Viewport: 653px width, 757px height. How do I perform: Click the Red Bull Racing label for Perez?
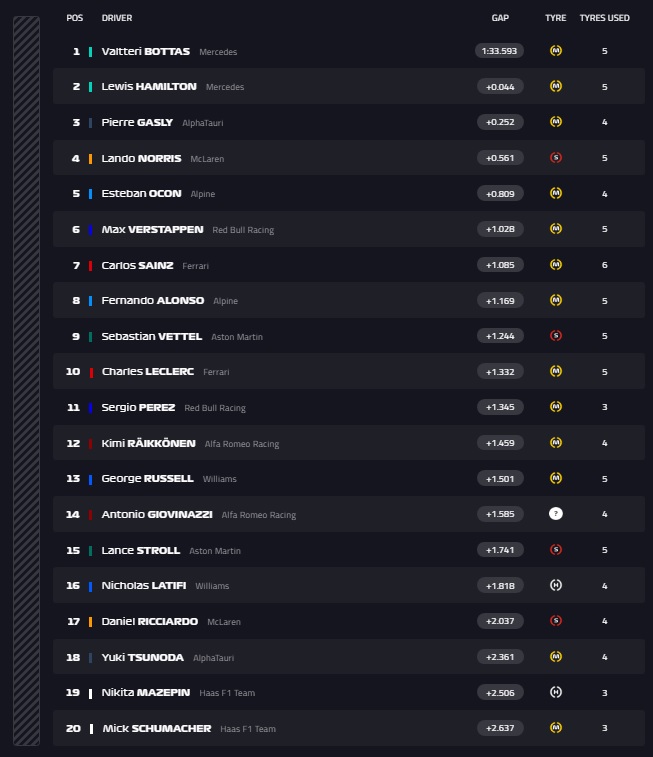(x=215, y=408)
